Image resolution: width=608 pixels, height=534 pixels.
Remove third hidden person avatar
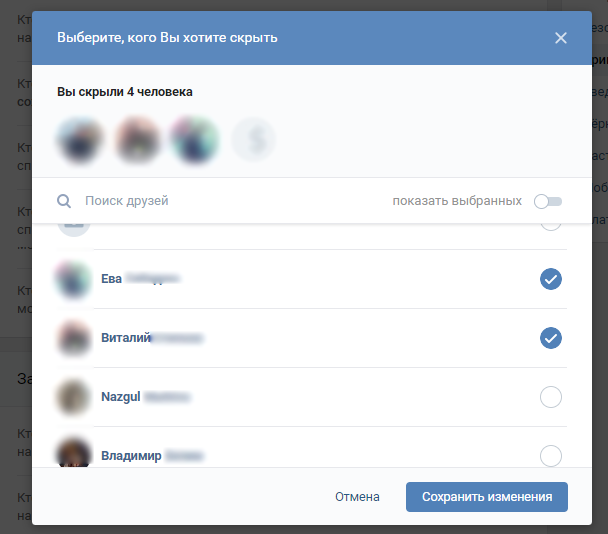195,140
